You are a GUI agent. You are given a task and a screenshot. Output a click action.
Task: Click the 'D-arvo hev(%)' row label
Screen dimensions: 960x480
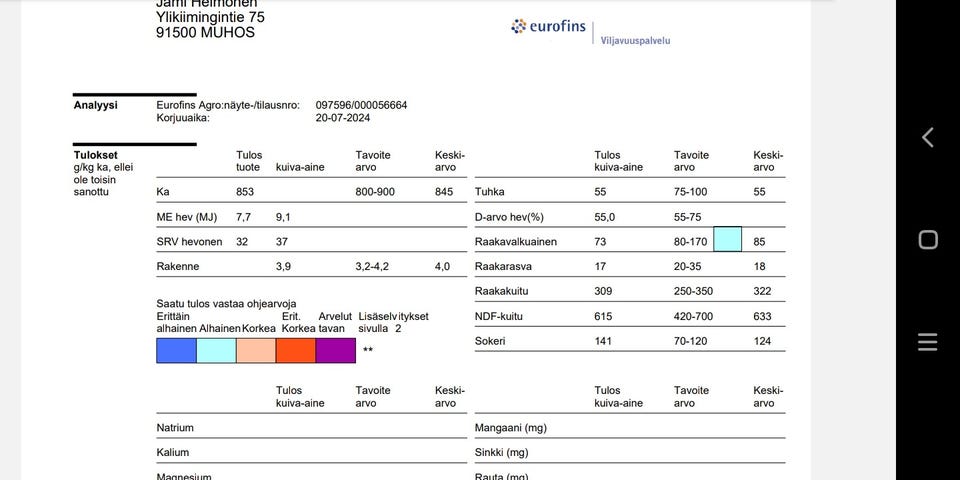coord(509,217)
